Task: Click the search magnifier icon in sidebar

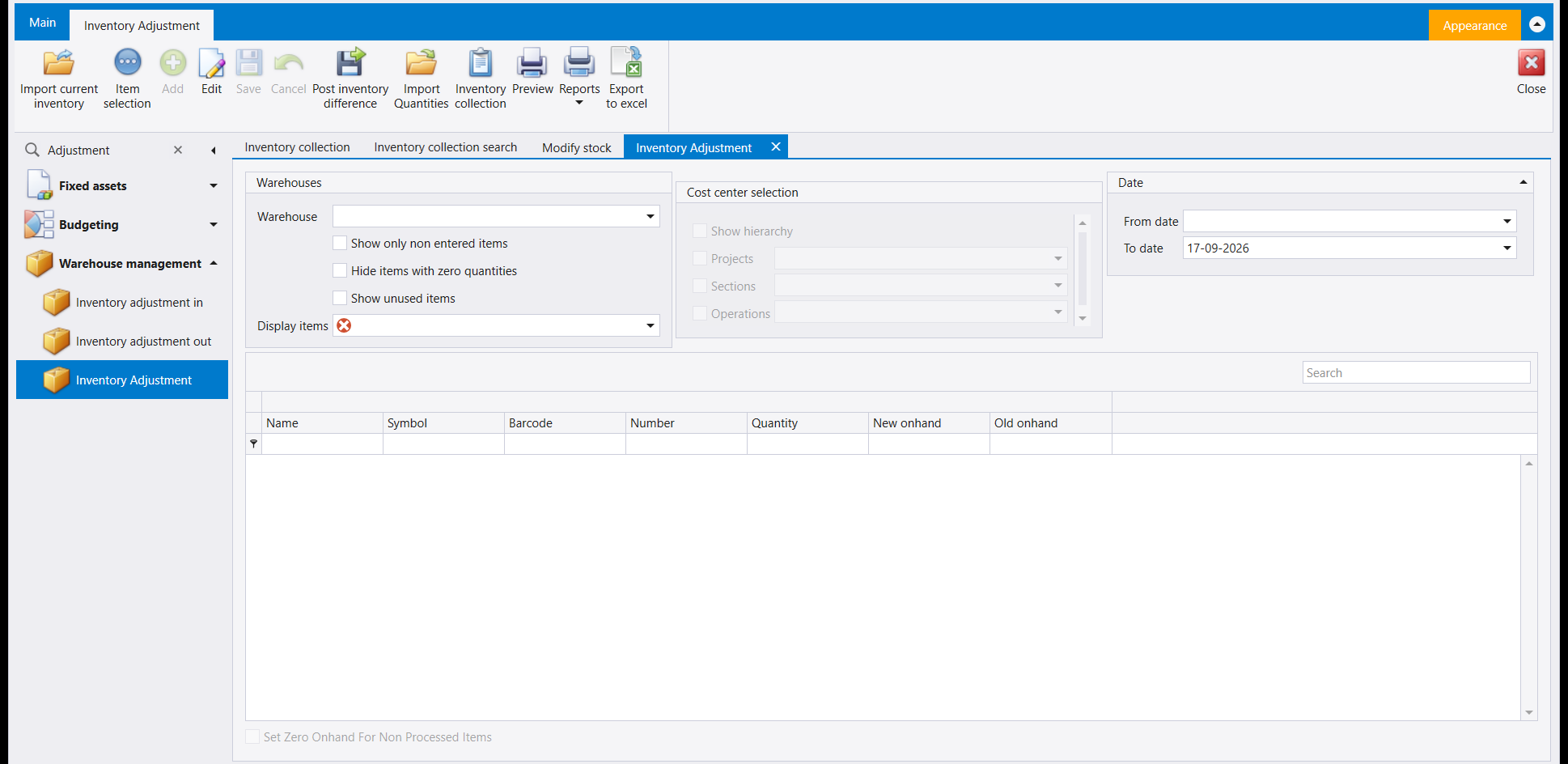Action: click(32, 150)
